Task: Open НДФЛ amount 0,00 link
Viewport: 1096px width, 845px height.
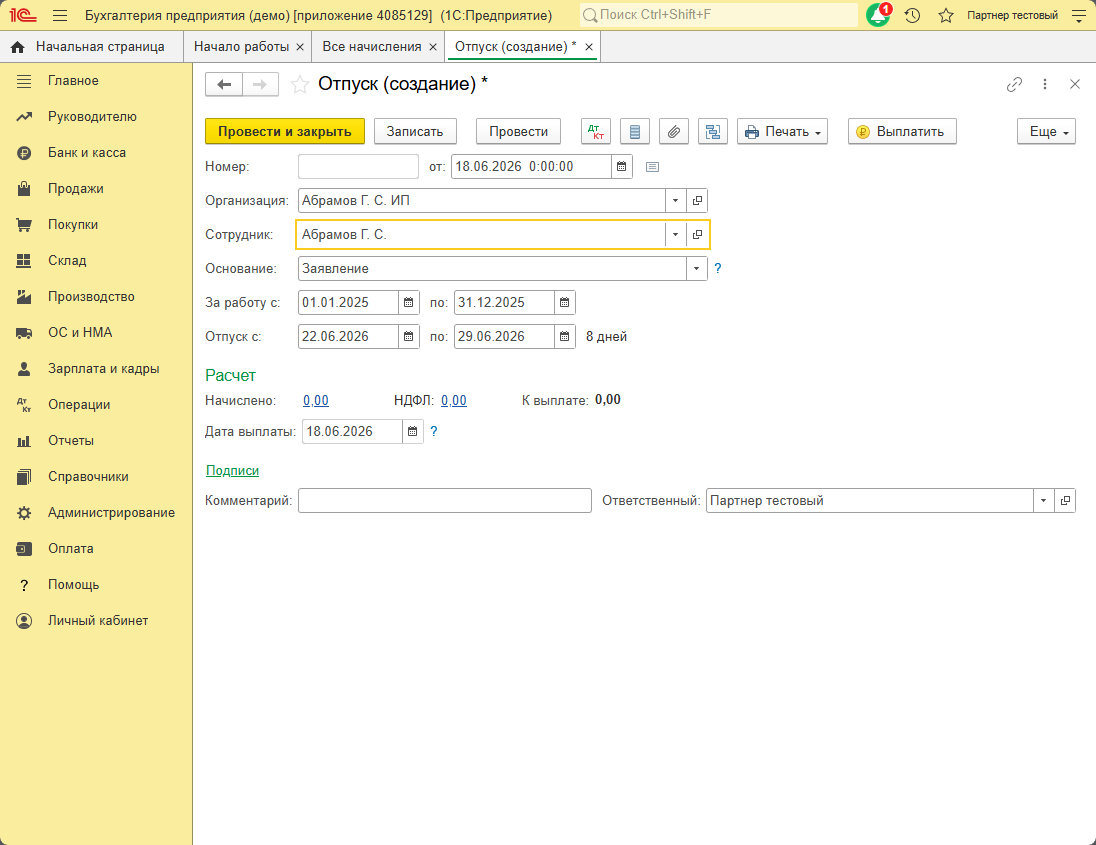Action: [454, 400]
